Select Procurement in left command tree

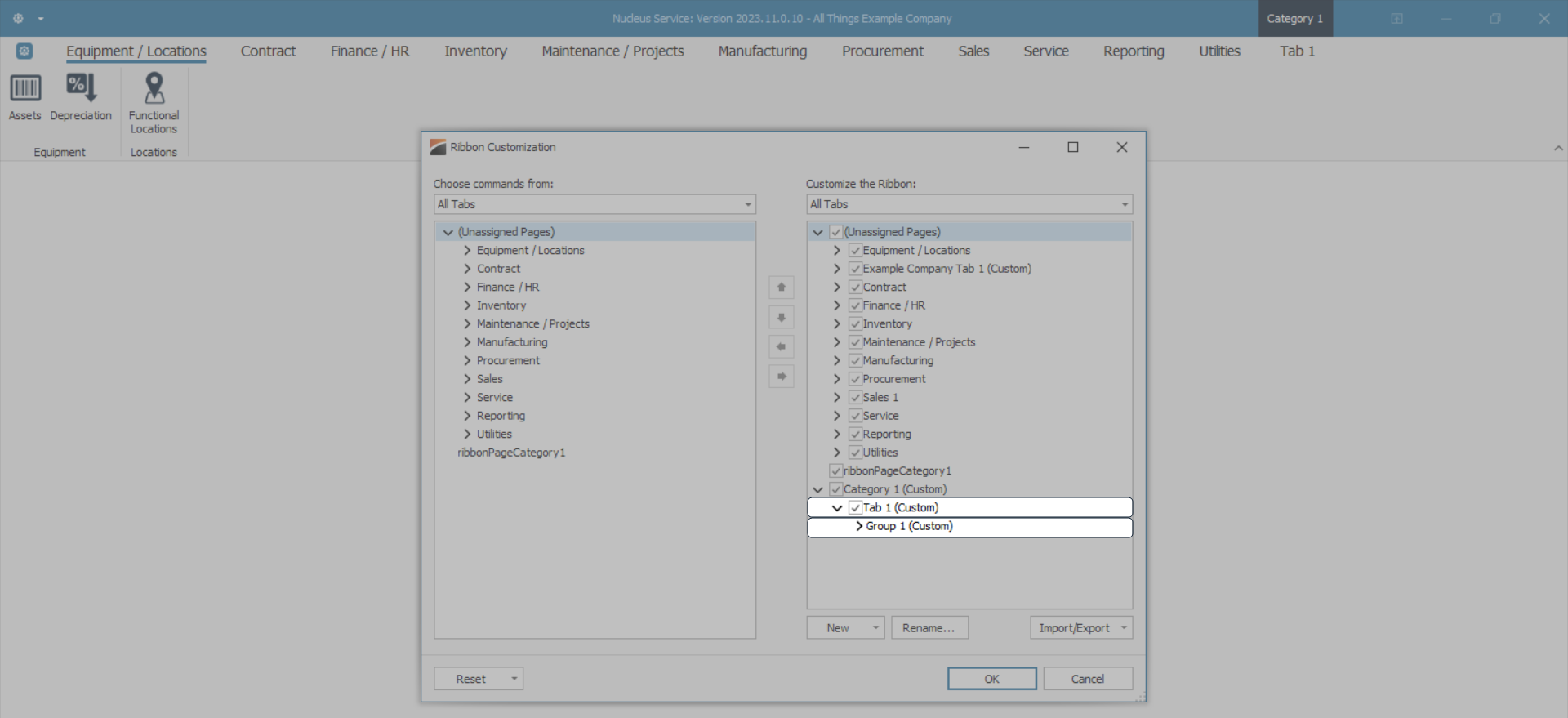click(508, 361)
